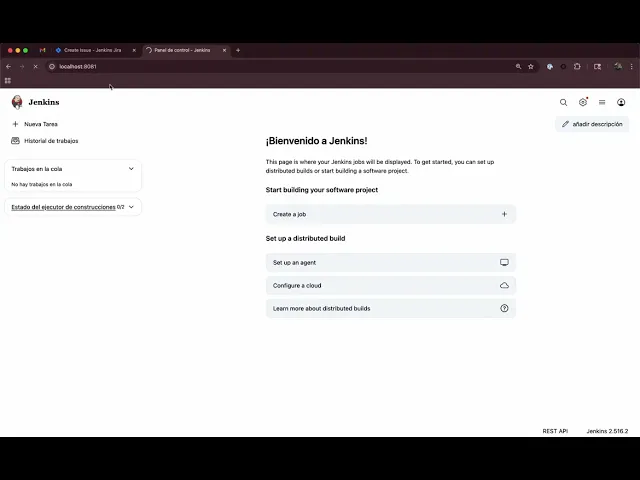Click the localhost:8081 address bar
The width and height of the screenshot is (640, 480).
282,67
